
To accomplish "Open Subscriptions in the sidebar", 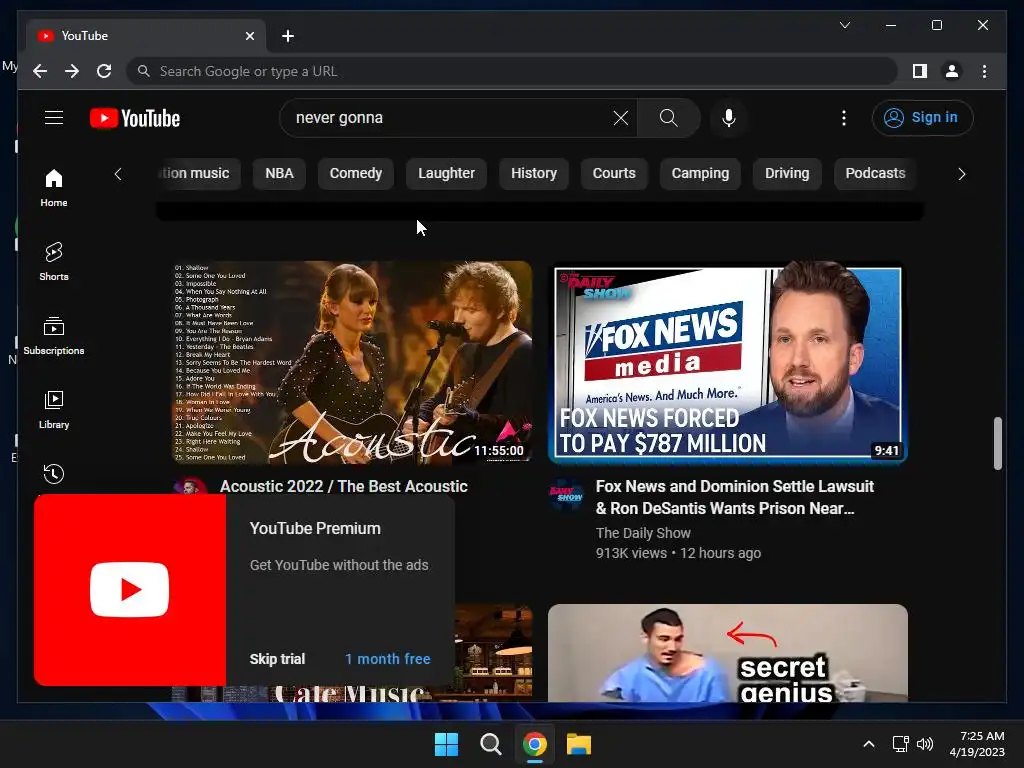I will pyautogui.click(x=54, y=336).
